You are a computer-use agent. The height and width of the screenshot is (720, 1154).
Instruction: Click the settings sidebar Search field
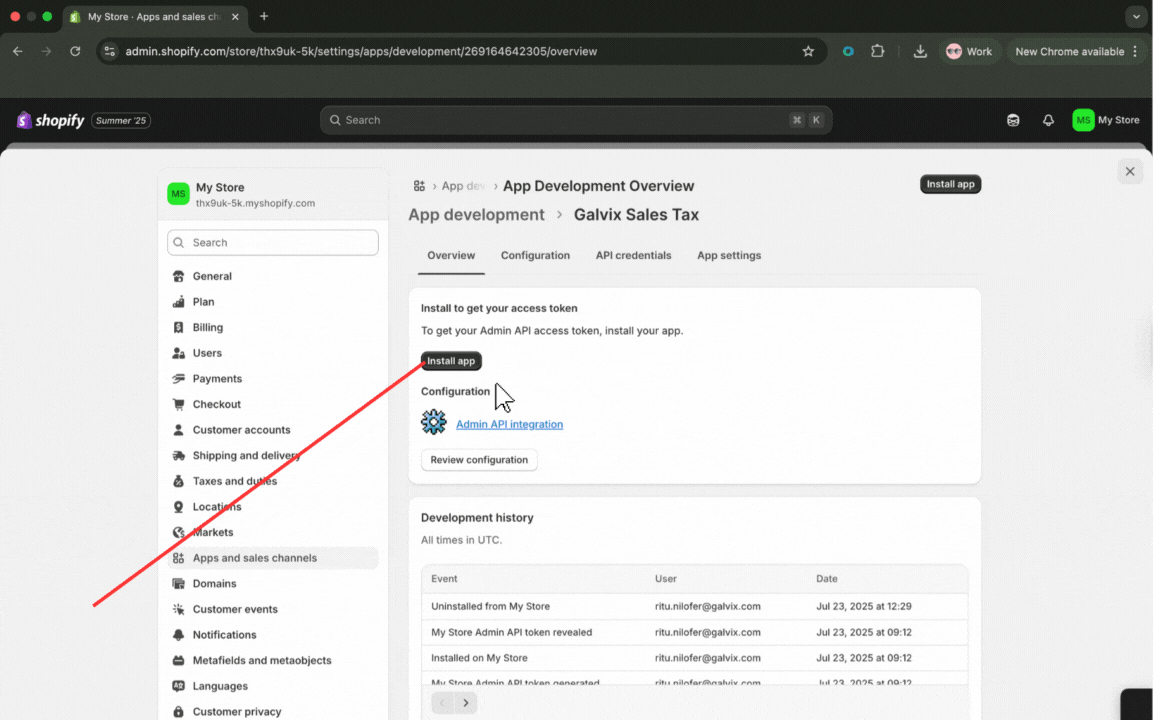tap(272, 242)
